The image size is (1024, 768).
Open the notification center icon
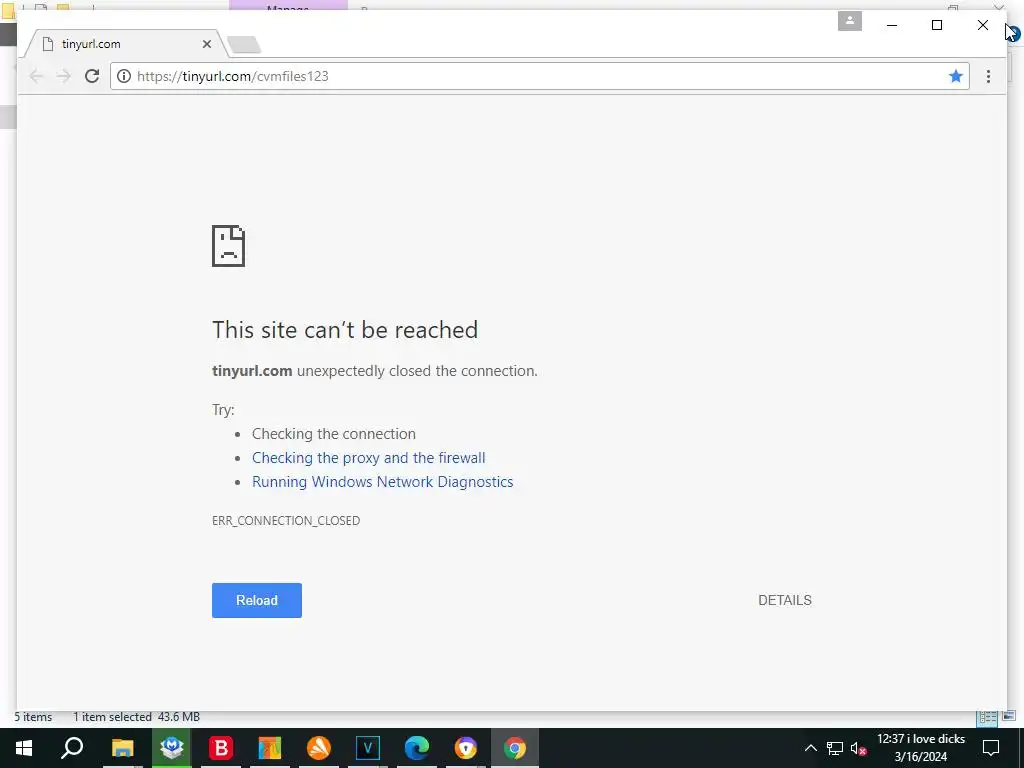991,748
